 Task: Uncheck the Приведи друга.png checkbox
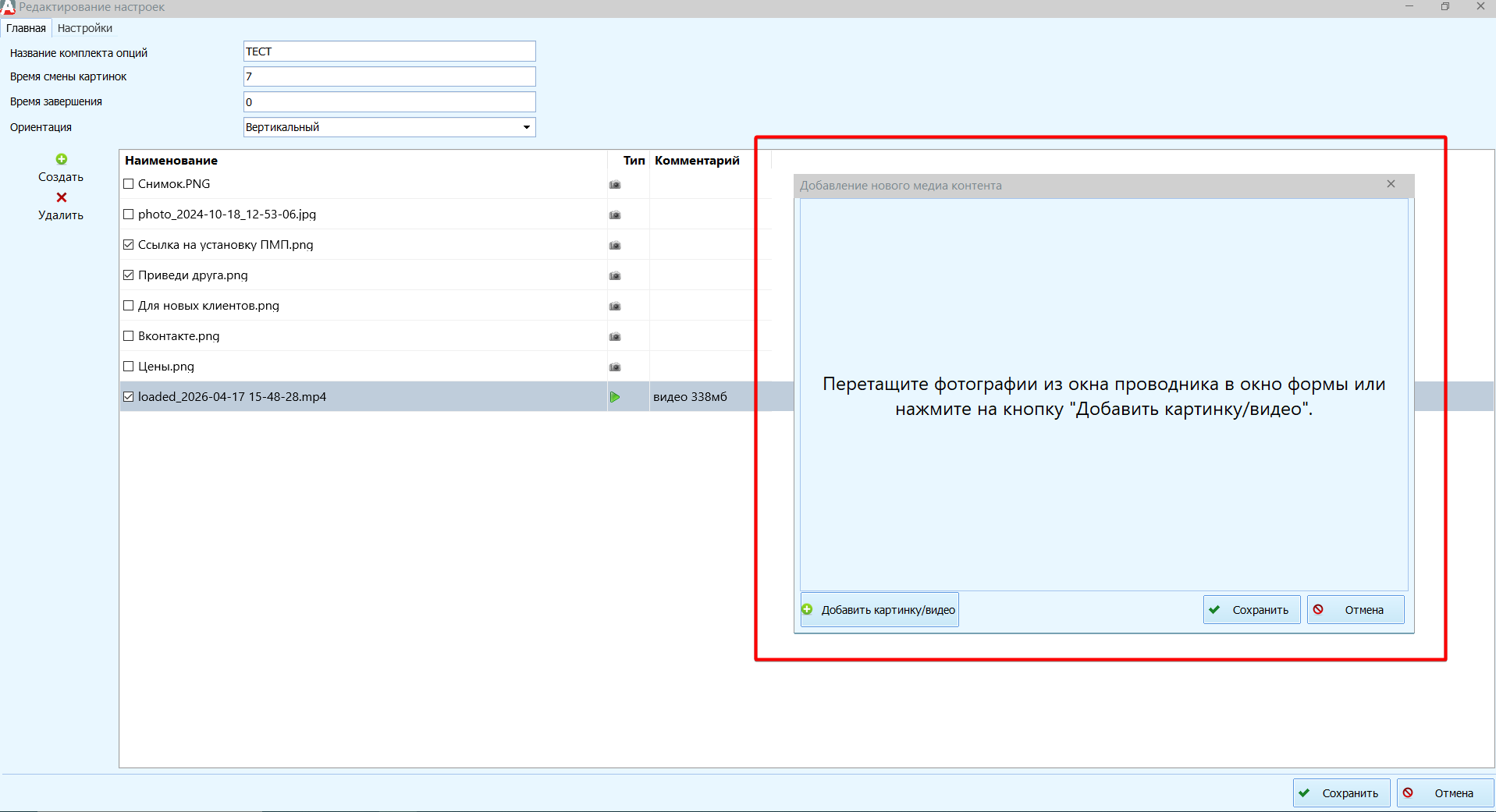pyautogui.click(x=129, y=275)
